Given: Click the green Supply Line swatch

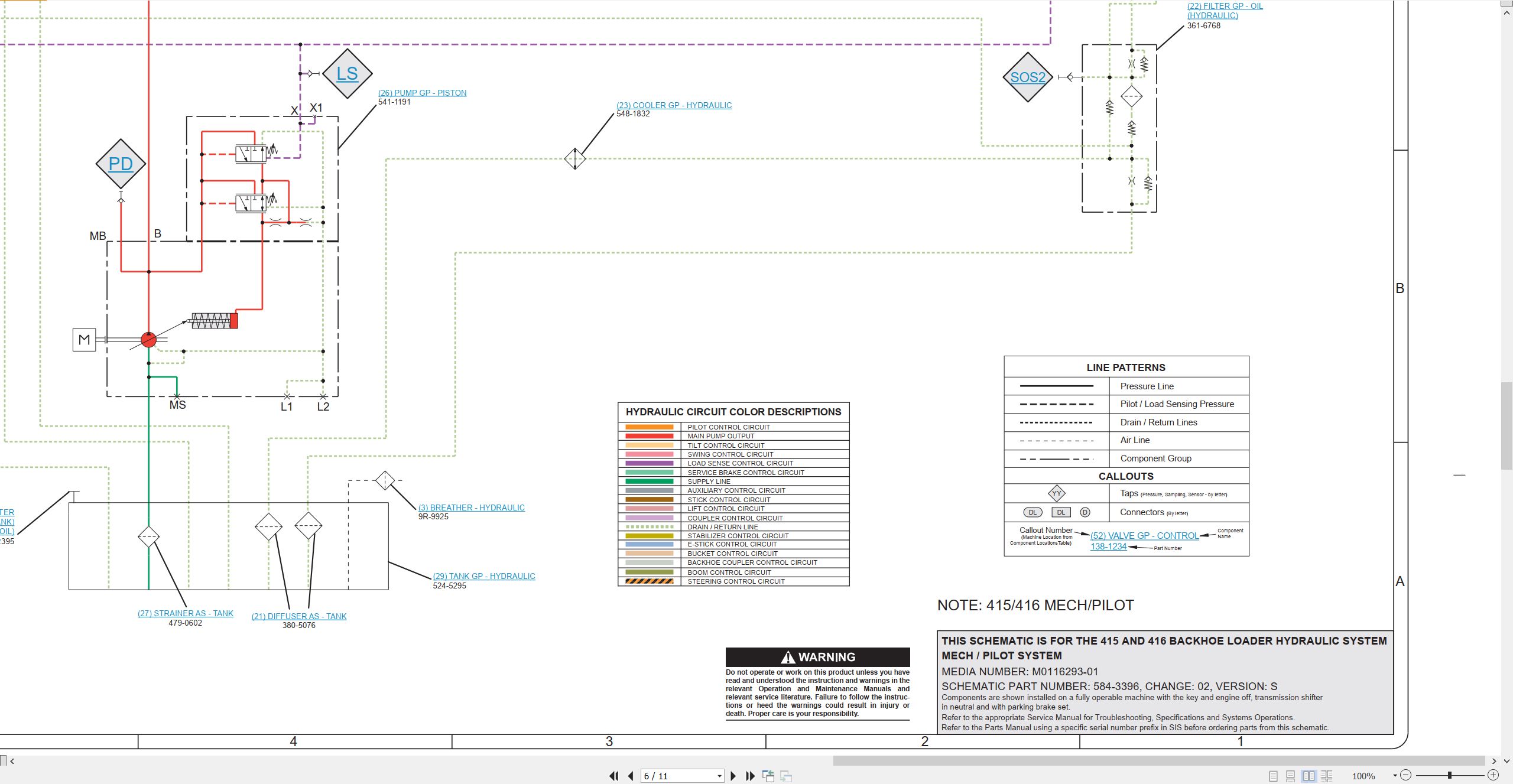Looking at the screenshot, I should coord(649,482).
